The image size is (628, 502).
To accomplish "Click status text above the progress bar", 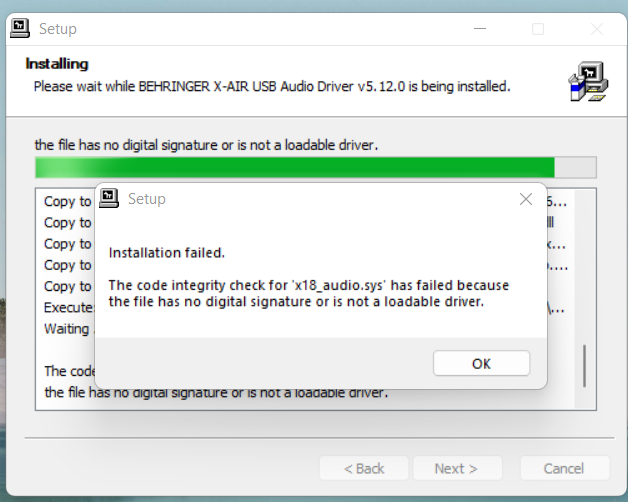I will tap(206, 145).
